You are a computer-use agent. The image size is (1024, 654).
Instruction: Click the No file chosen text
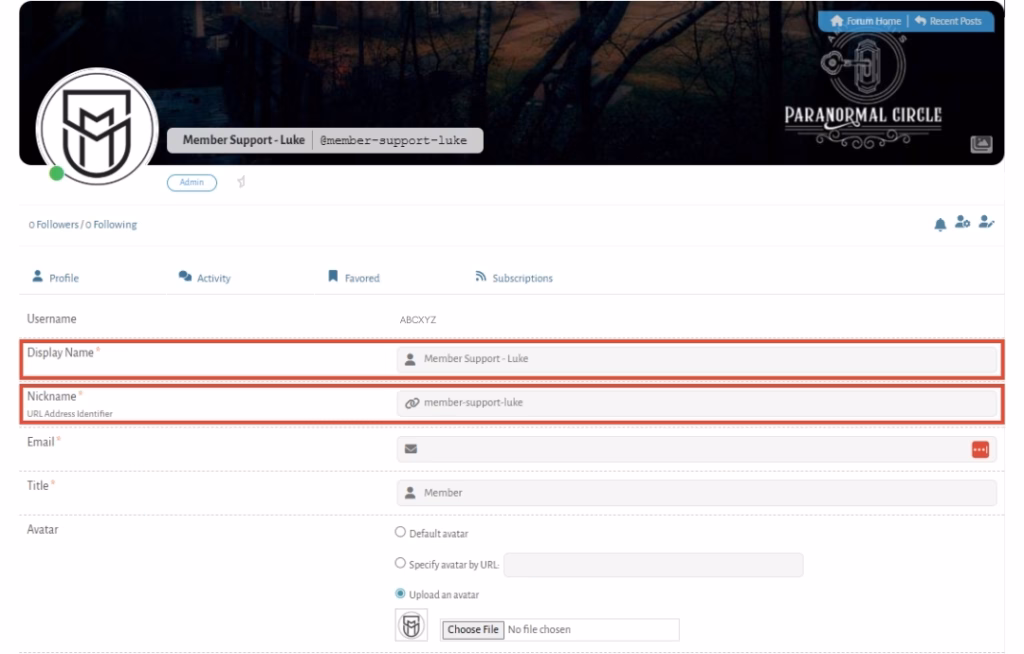[539, 630]
